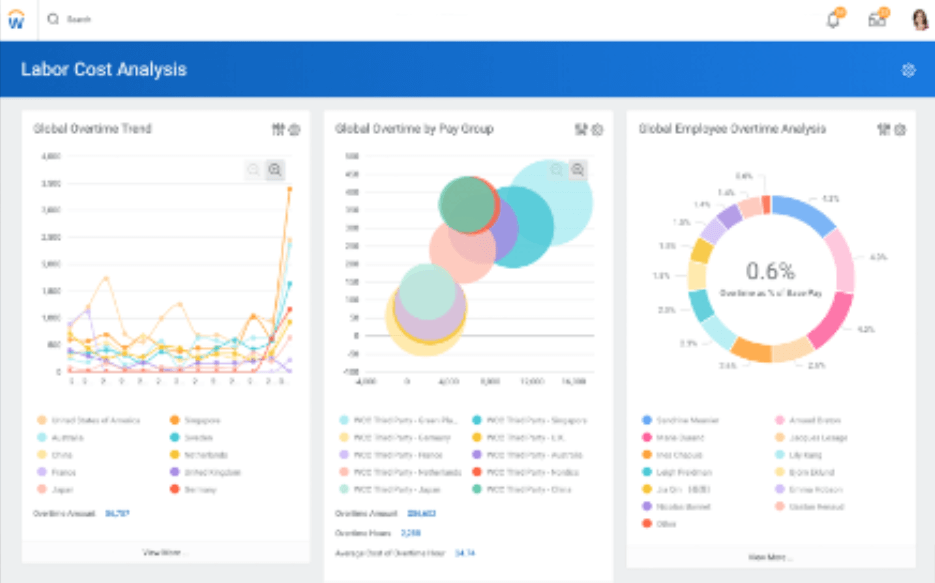Screen dimensions: 935x583
Task: Open Labor Cost Analysis page settings gear
Action: point(908,70)
